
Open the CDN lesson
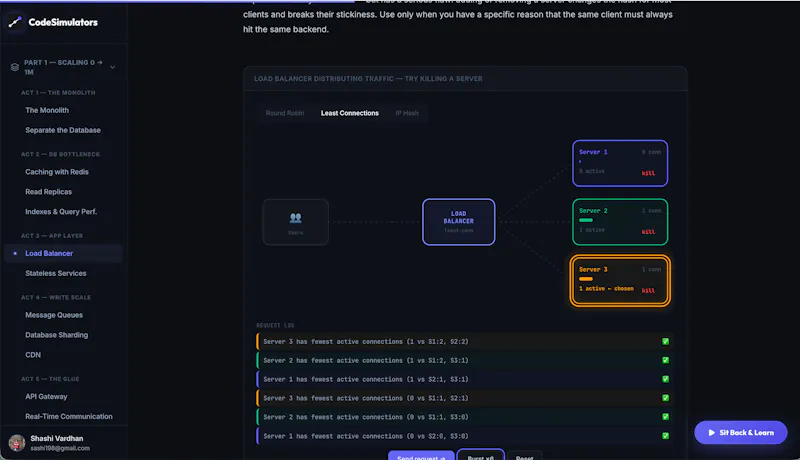pos(33,355)
